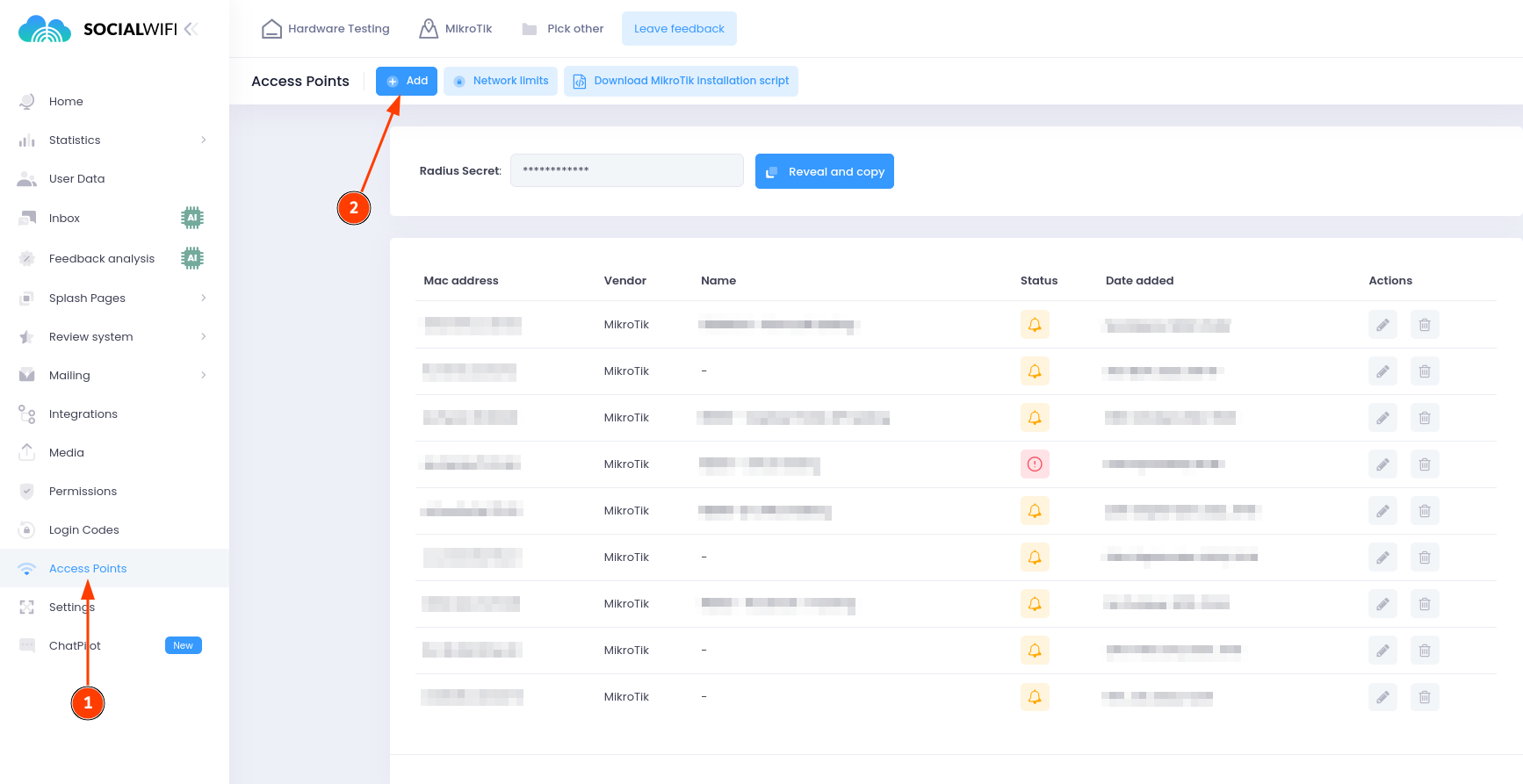
Task: Expand the Review system submenu
Action: (x=203, y=337)
